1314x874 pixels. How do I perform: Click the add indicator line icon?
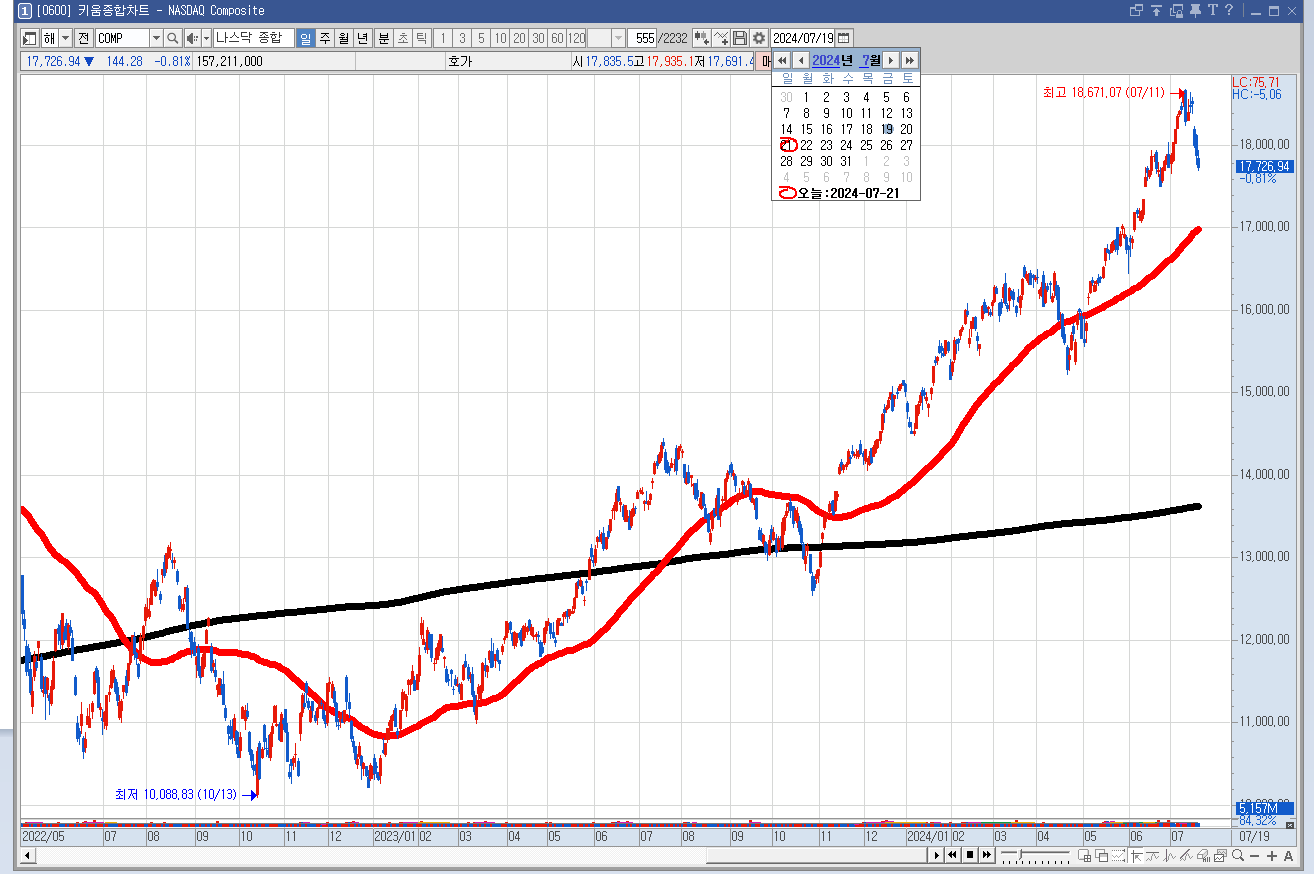(x=721, y=38)
